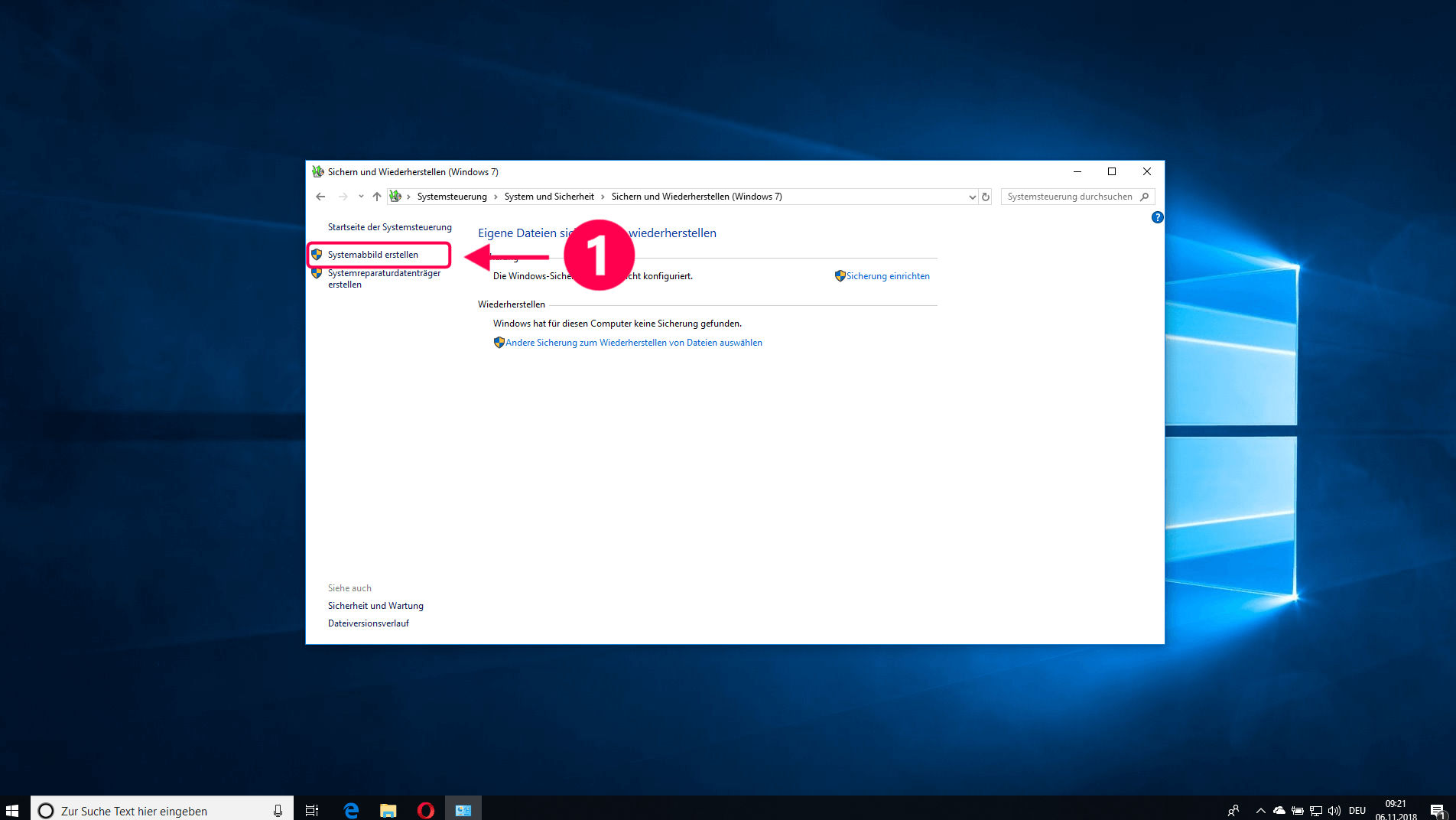Open the Windows Start menu

tap(12, 810)
